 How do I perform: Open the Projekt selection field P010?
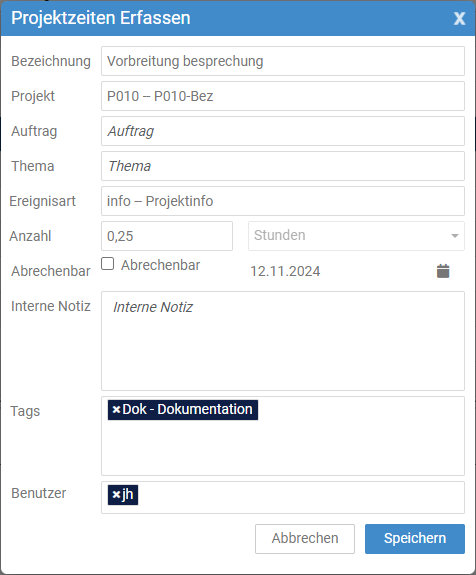click(283, 96)
